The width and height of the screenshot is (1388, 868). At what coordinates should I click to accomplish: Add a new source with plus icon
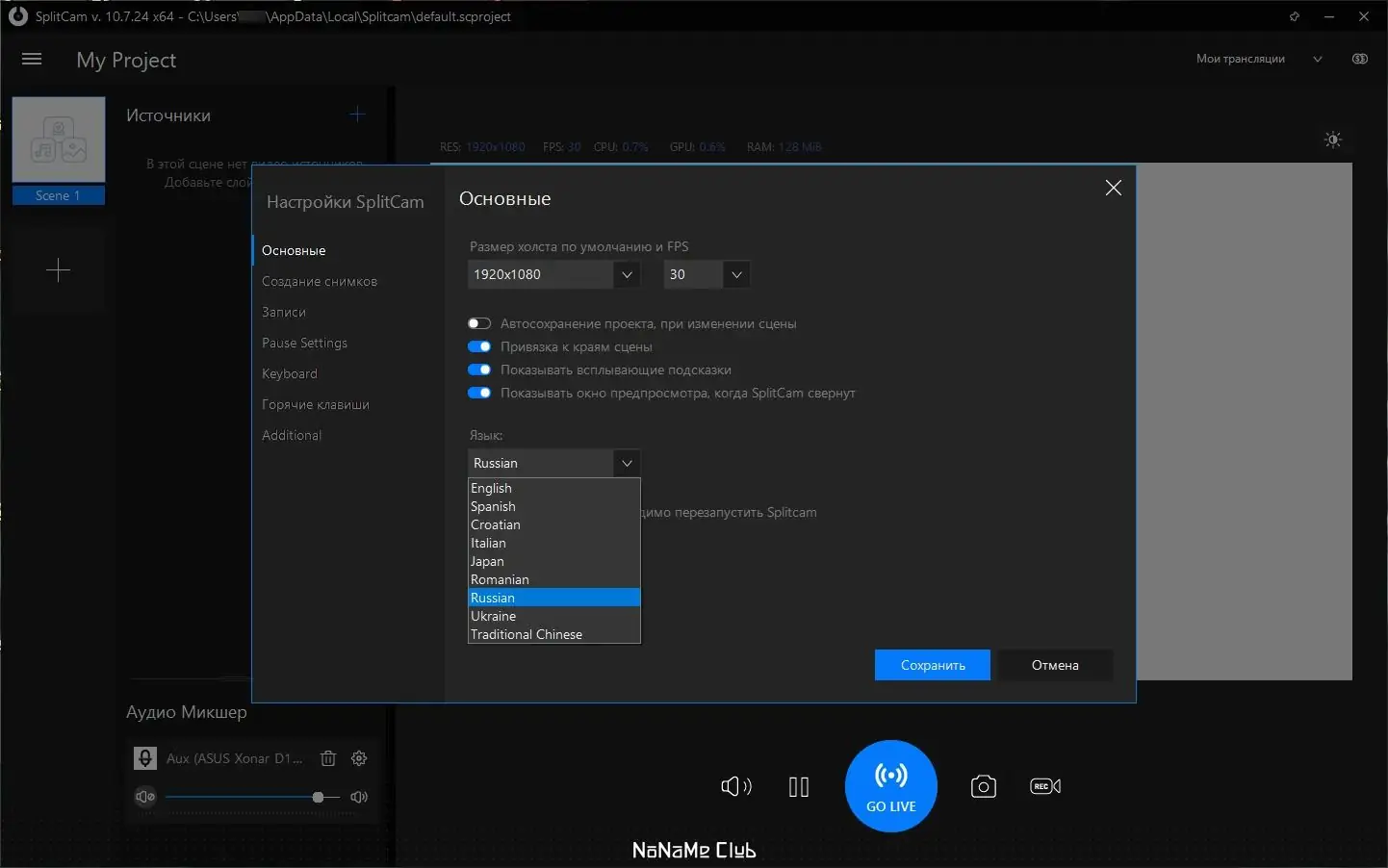pos(358,115)
